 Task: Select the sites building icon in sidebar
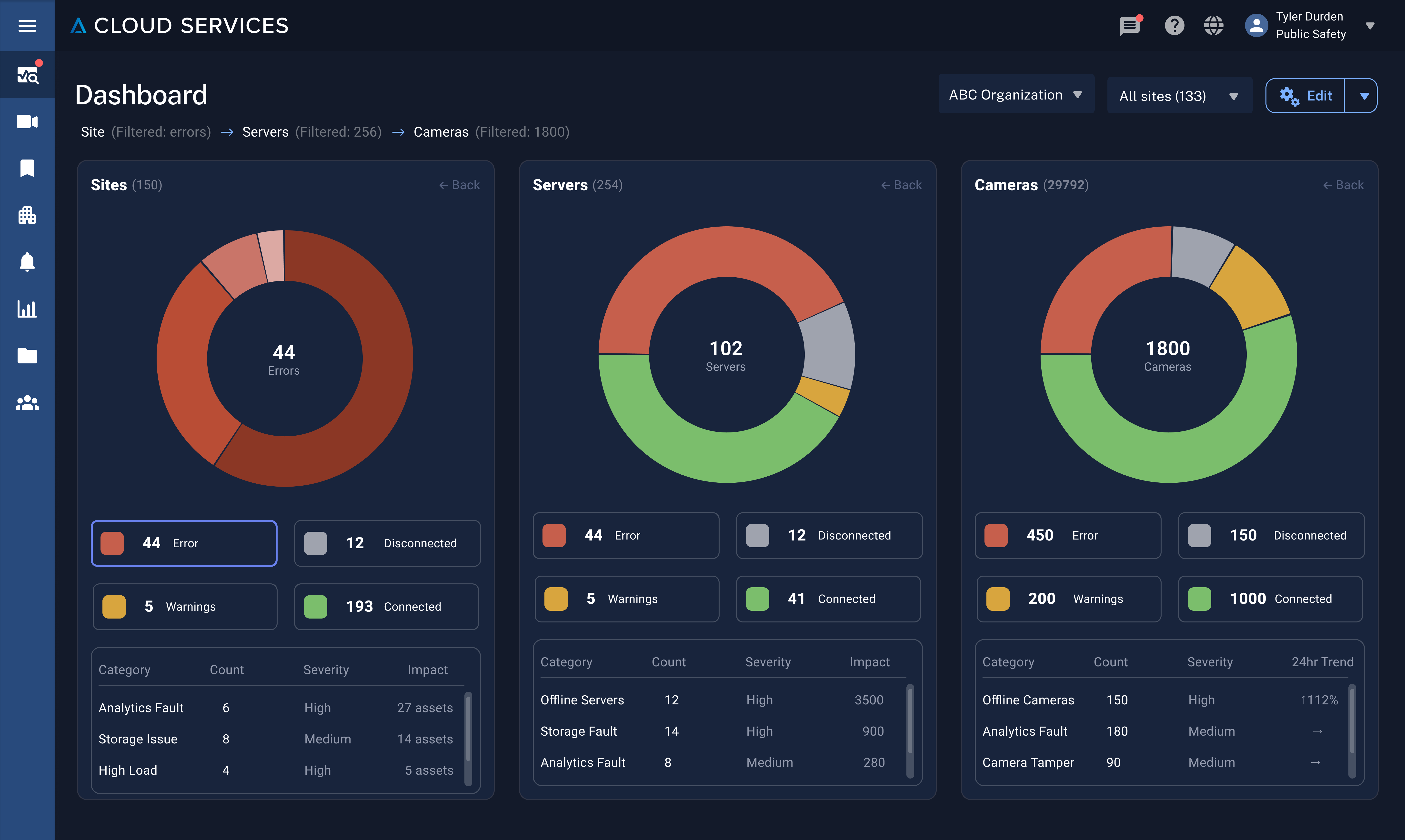coord(27,215)
